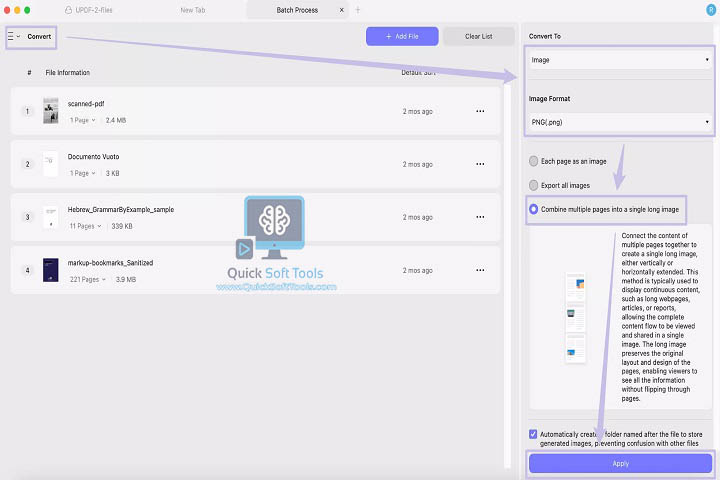Expand page range of scanned-pdf
720x480 pixels.
[83, 120]
